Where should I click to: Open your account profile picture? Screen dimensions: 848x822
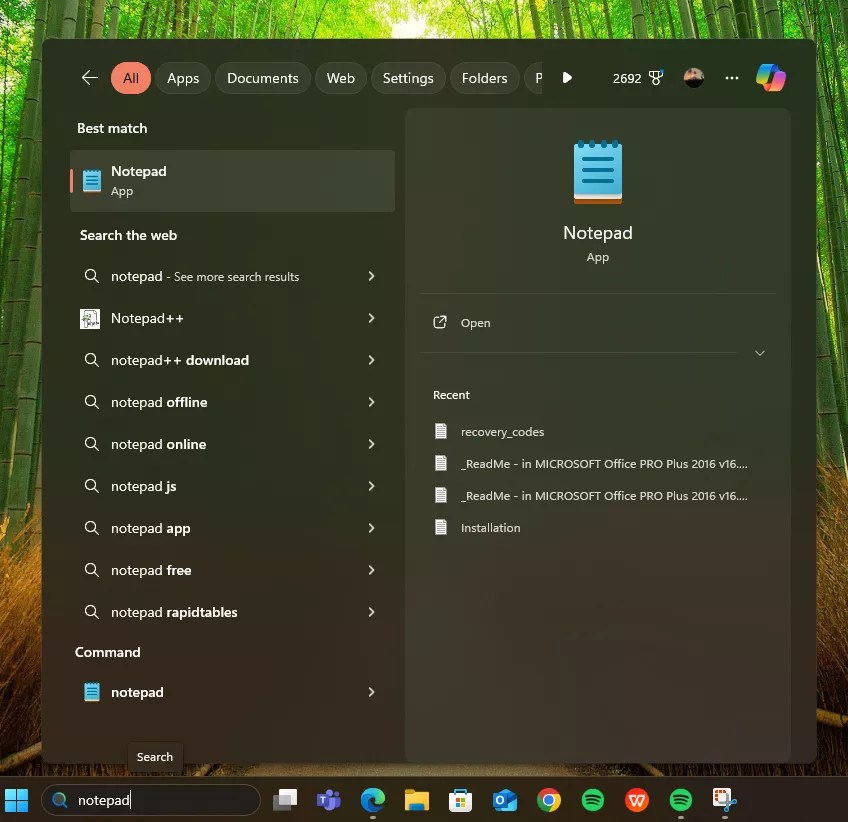(693, 77)
